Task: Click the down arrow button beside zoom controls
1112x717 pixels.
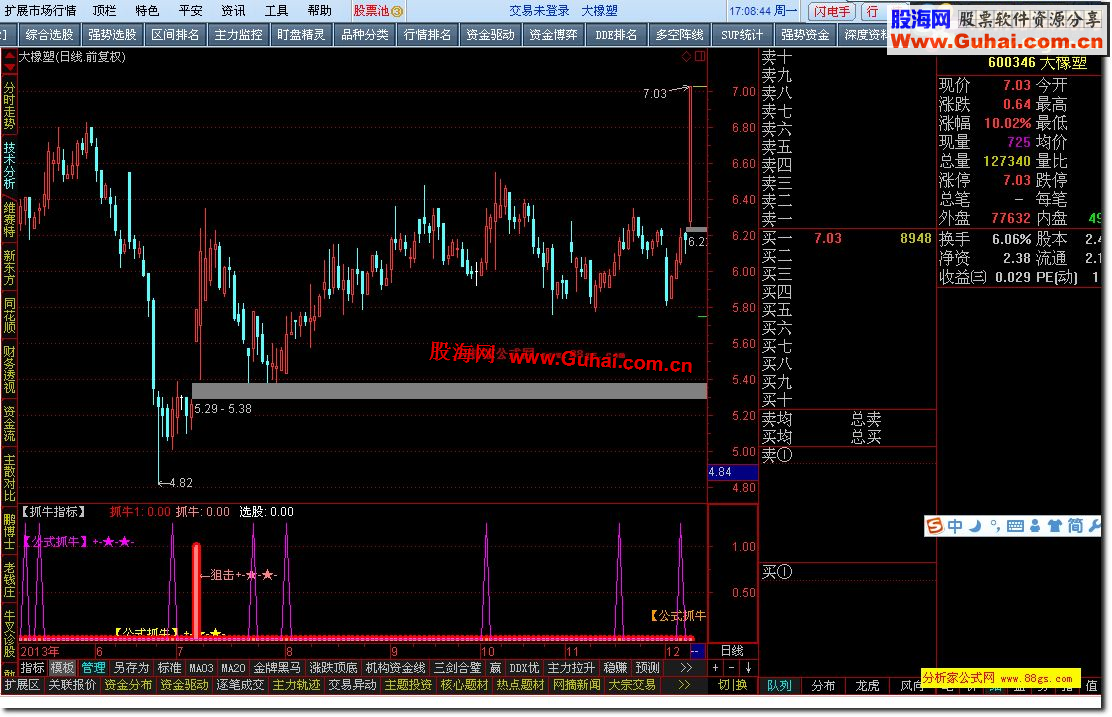Action: (748, 667)
